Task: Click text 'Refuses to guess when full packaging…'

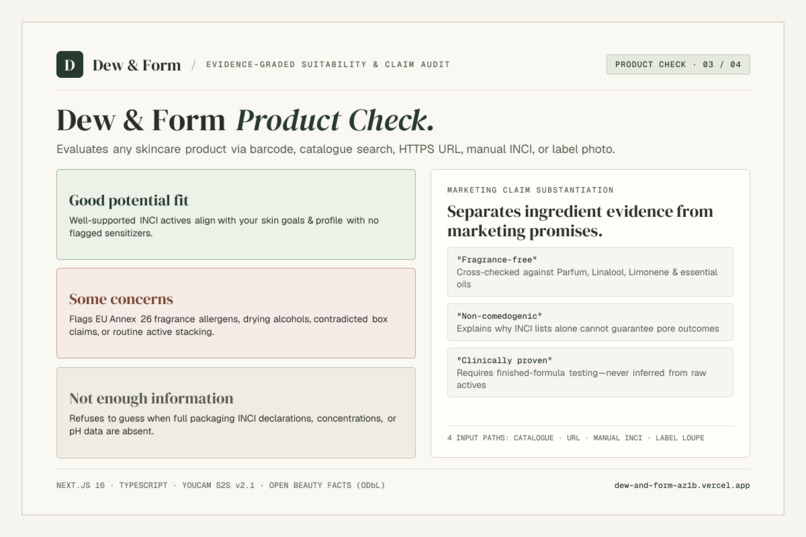Action: [232, 425]
